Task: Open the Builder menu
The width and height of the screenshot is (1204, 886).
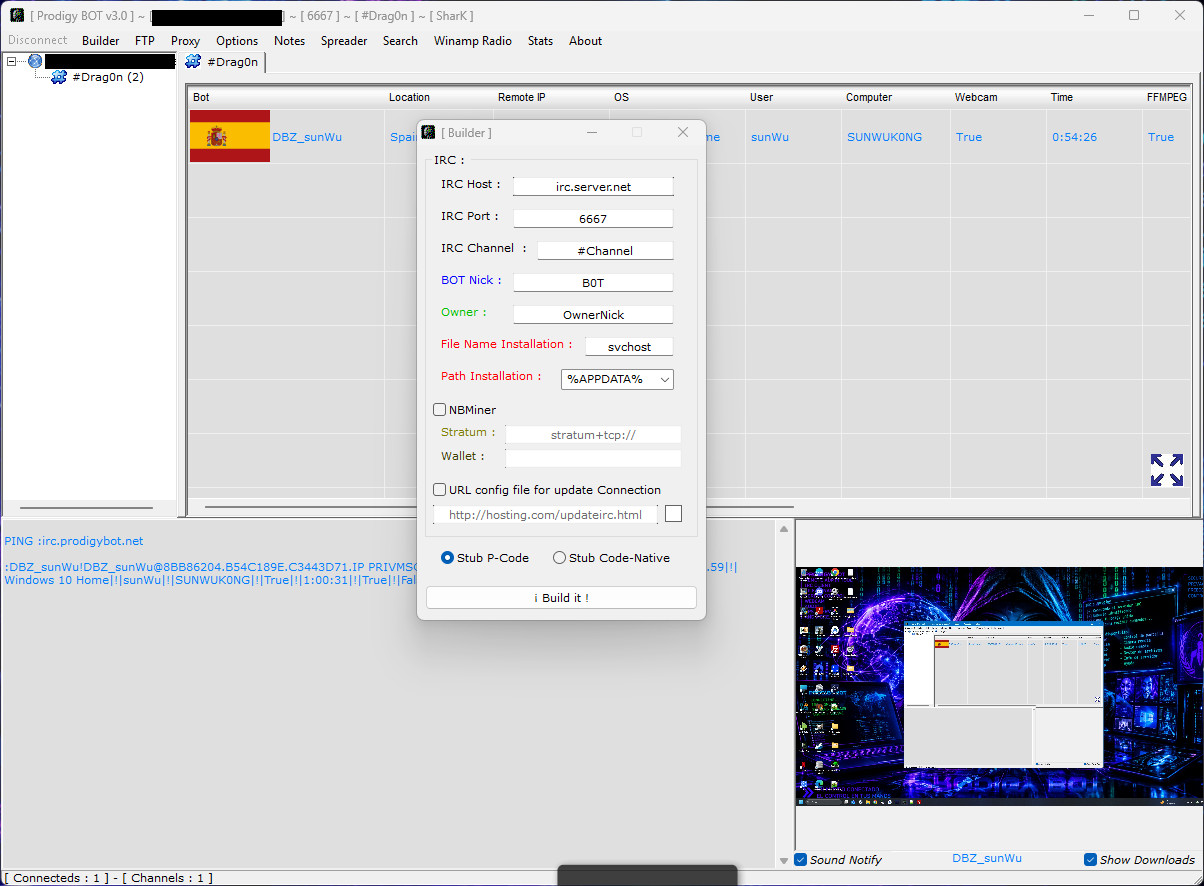Action: 101,41
